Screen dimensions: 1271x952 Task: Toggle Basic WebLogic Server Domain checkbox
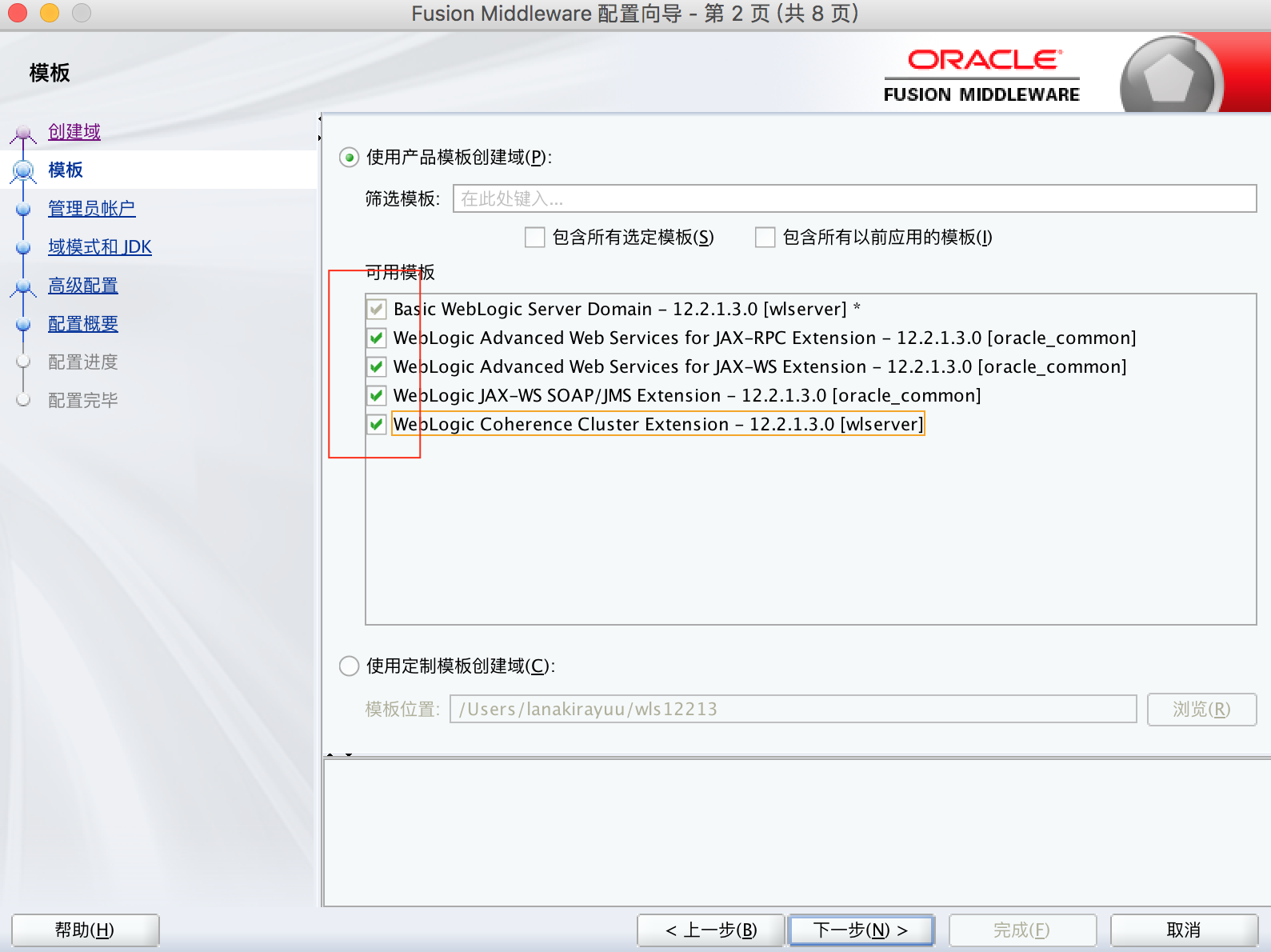click(377, 310)
